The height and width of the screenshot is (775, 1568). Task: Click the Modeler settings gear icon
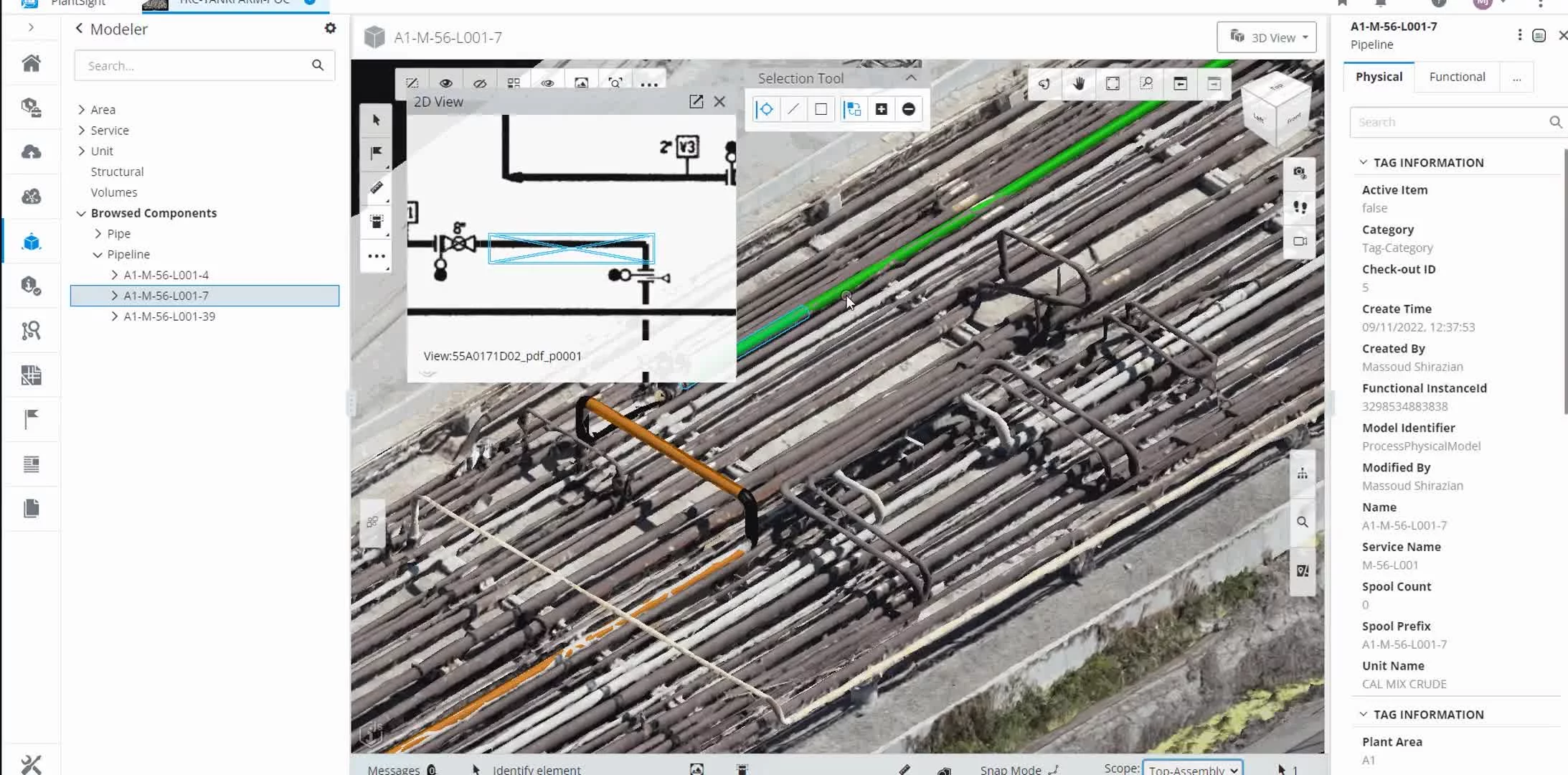click(330, 28)
